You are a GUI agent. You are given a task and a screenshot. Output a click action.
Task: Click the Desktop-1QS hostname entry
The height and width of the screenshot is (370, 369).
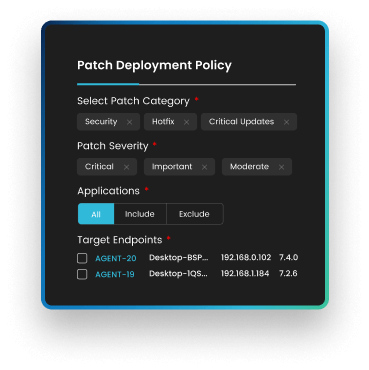pyautogui.click(x=178, y=274)
